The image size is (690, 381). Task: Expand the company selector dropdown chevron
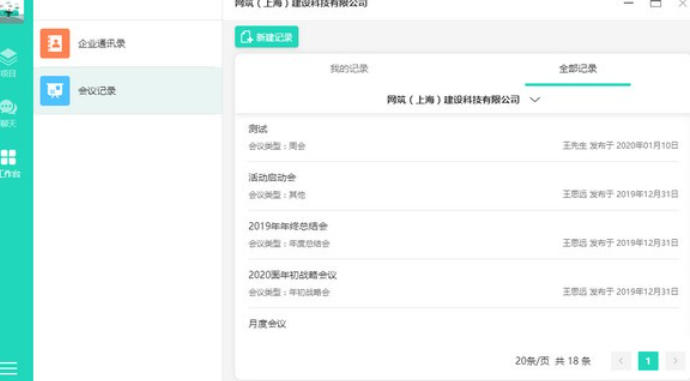point(535,100)
